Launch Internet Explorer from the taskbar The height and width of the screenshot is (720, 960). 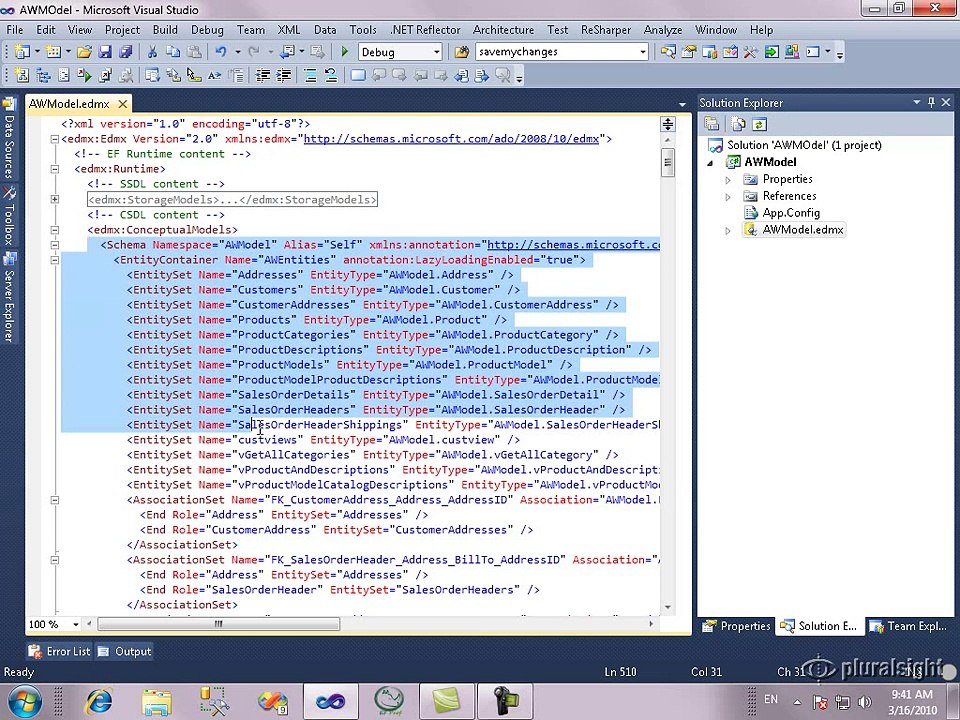(99, 701)
